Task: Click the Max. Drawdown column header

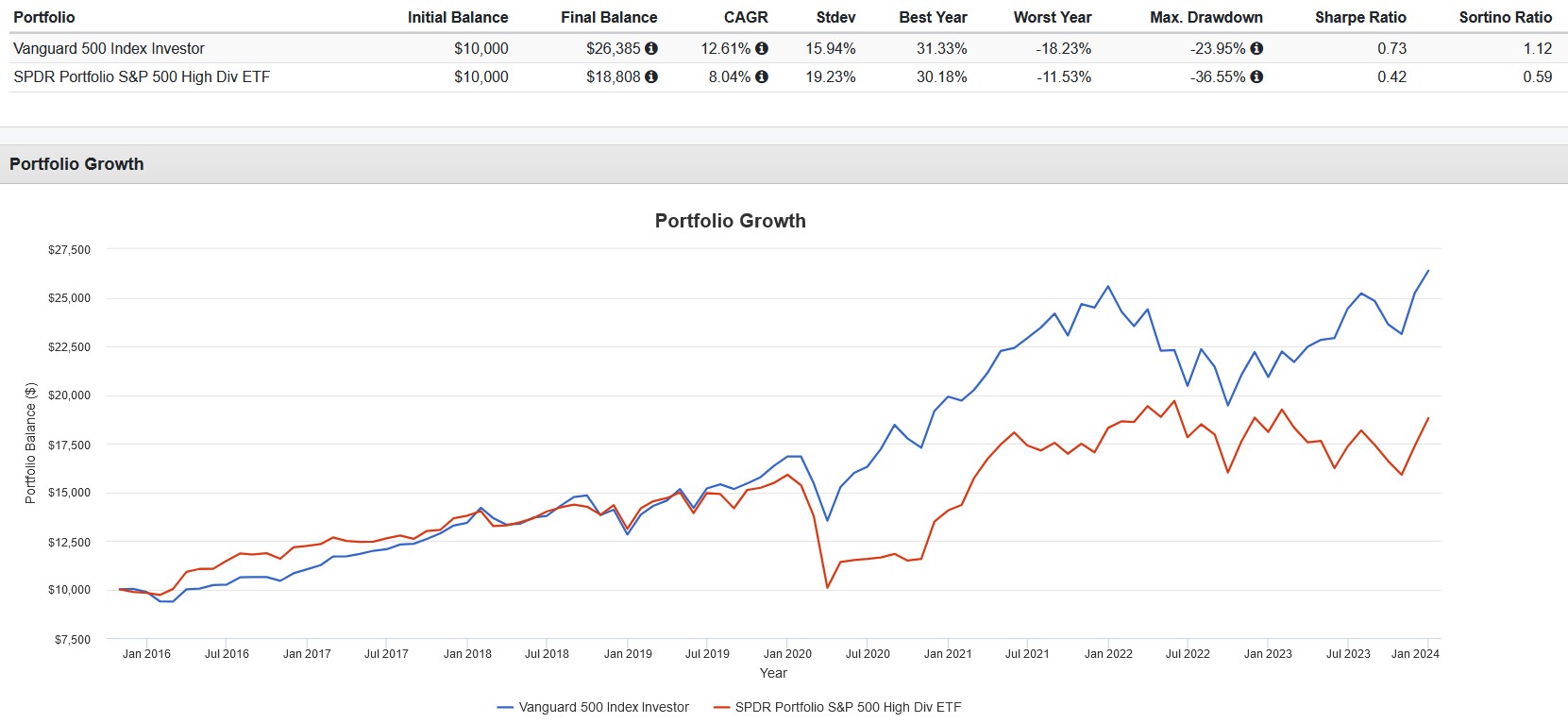Action: 1206,17
